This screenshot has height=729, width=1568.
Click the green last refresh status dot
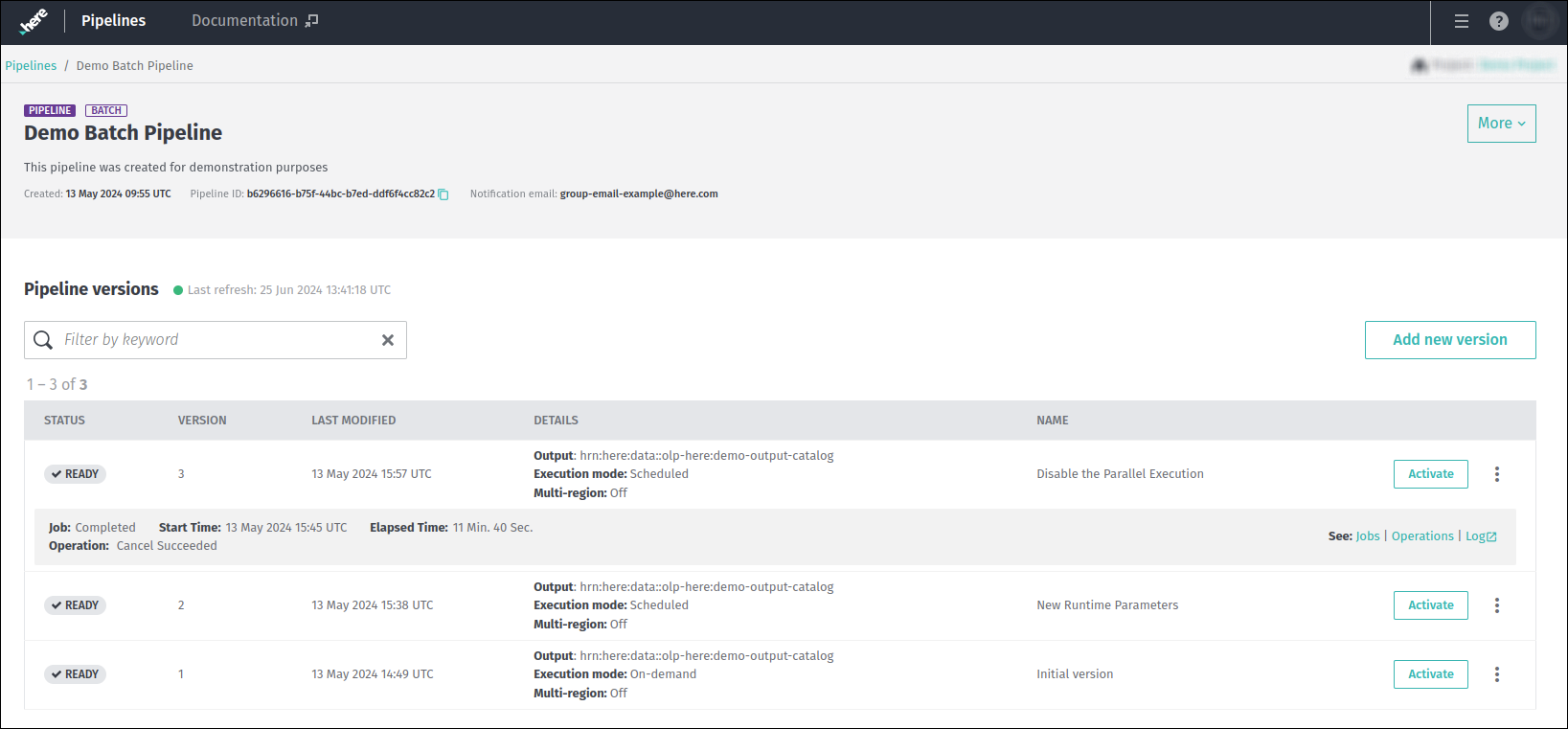pyautogui.click(x=178, y=290)
